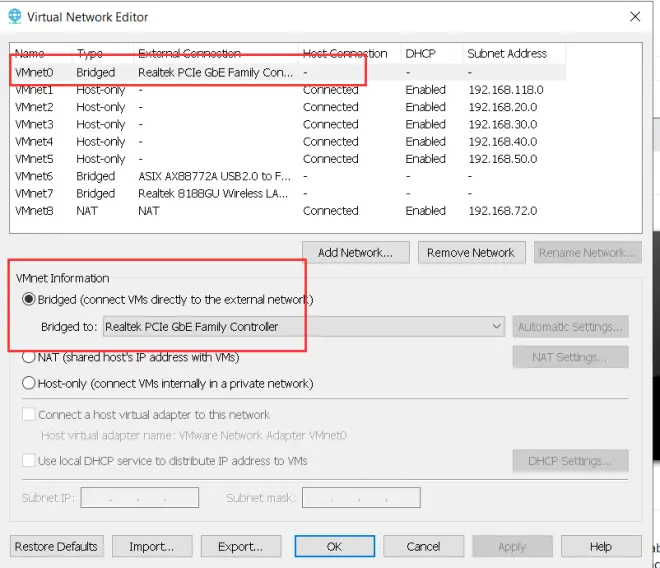Click the Add Network button
The width and height of the screenshot is (660, 568).
pos(356,253)
